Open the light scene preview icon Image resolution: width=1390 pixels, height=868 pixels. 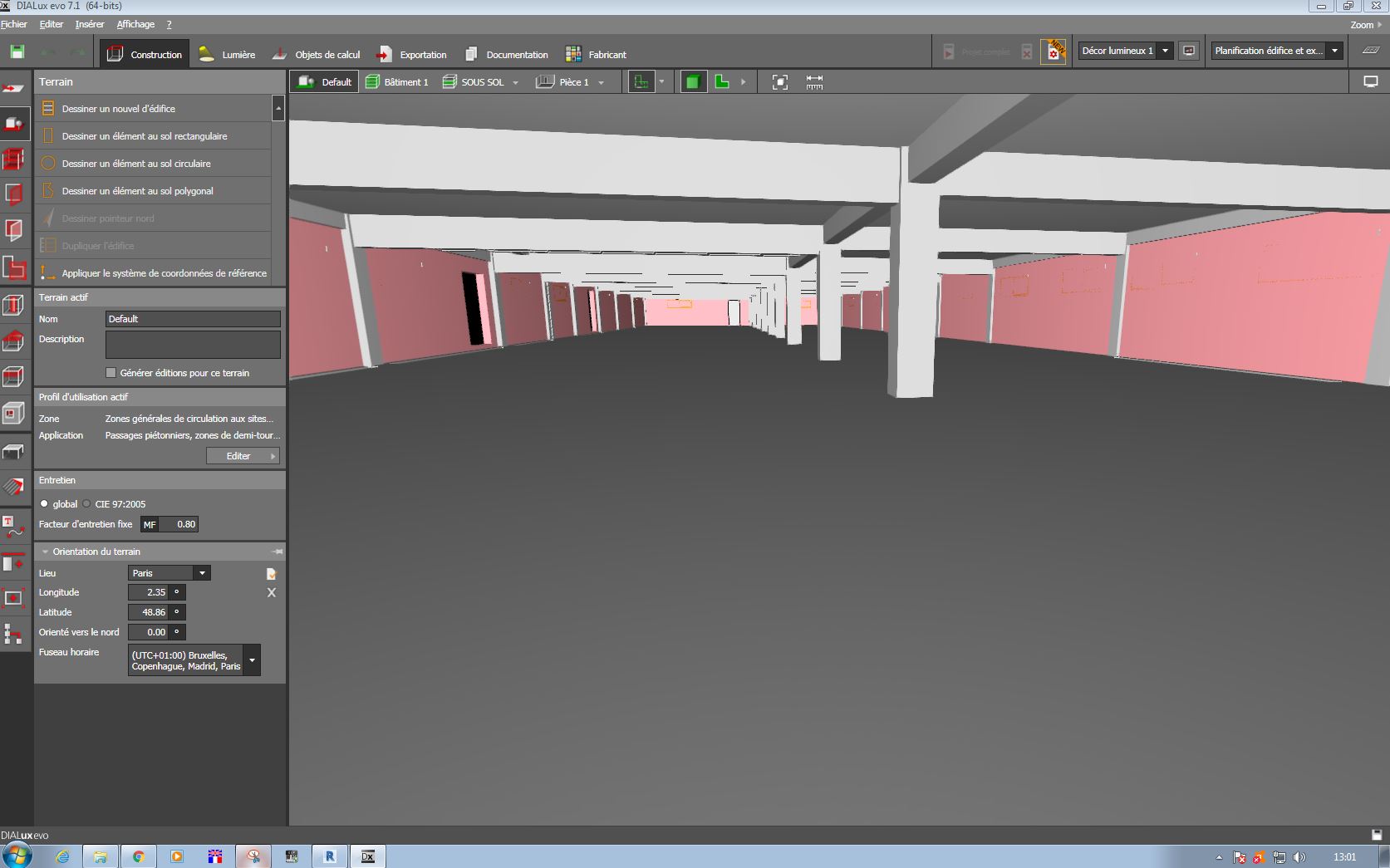pos(1189,51)
